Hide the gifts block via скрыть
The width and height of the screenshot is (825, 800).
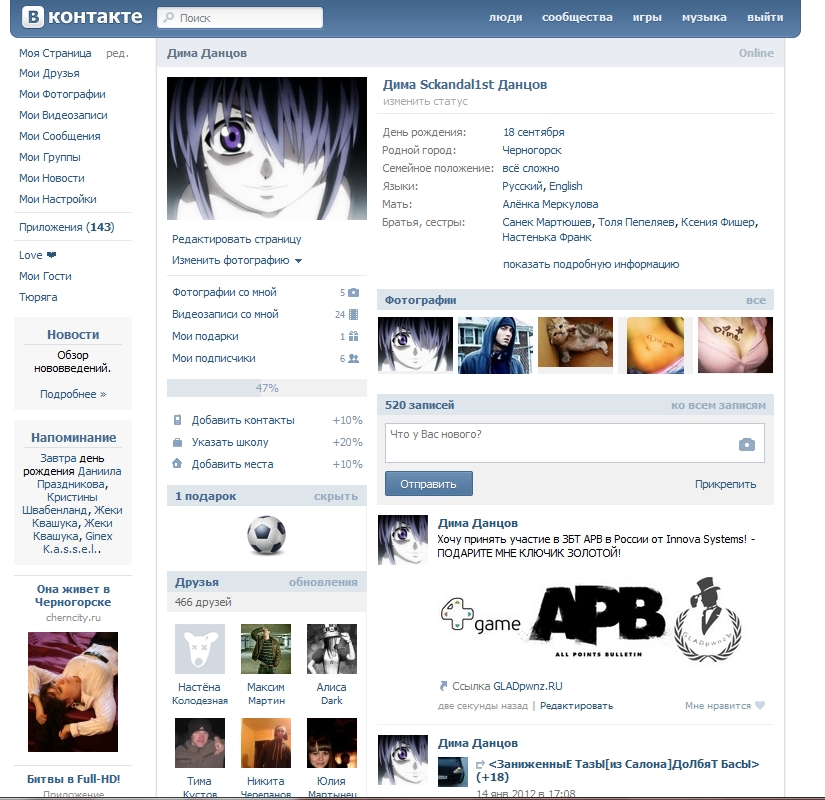point(336,496)
